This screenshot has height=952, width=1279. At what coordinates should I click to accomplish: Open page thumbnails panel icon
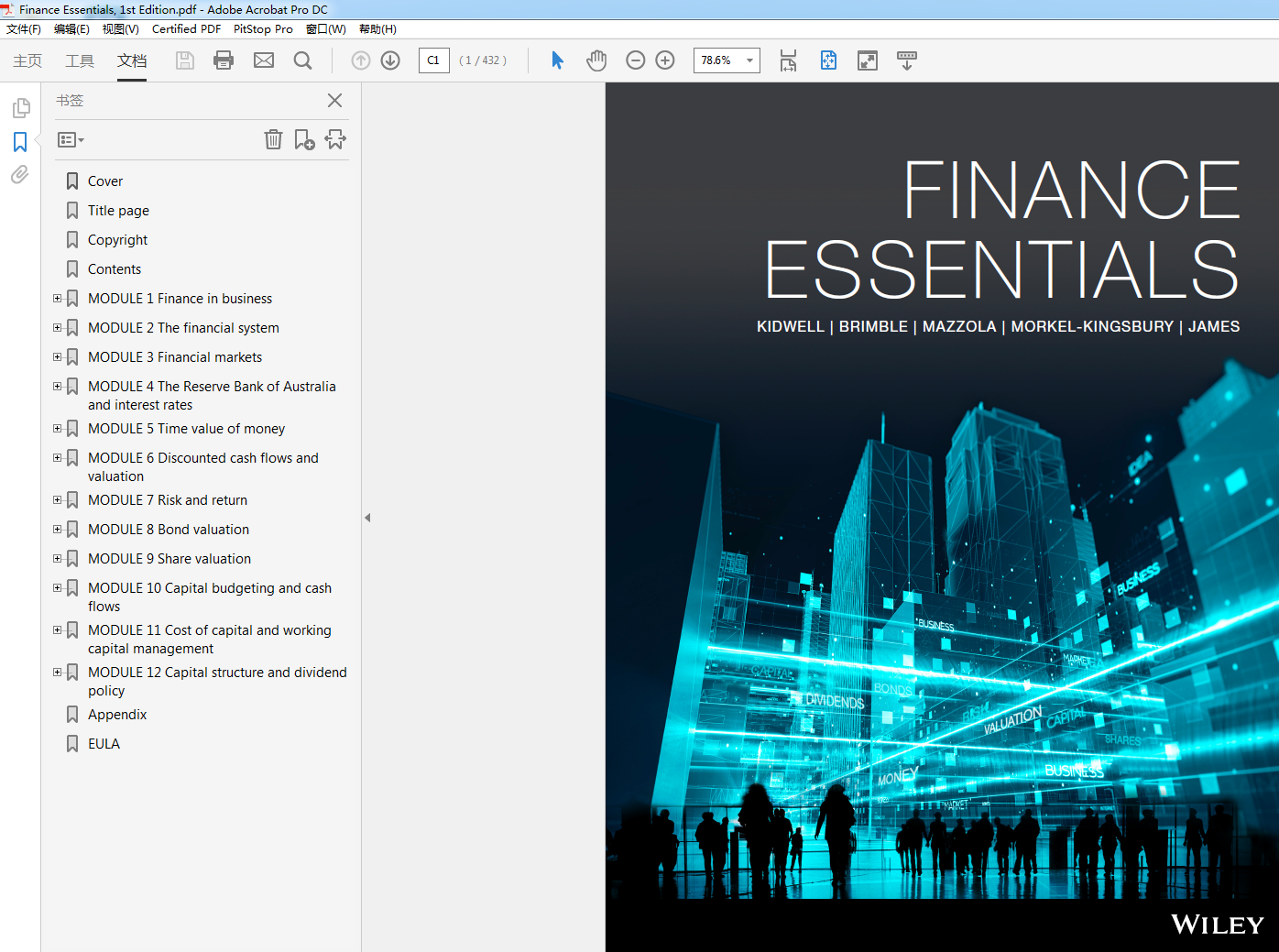(21, 108)
